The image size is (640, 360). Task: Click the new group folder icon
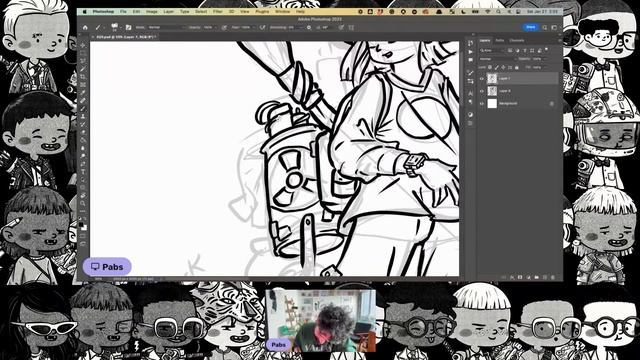[x=536, y=277]
